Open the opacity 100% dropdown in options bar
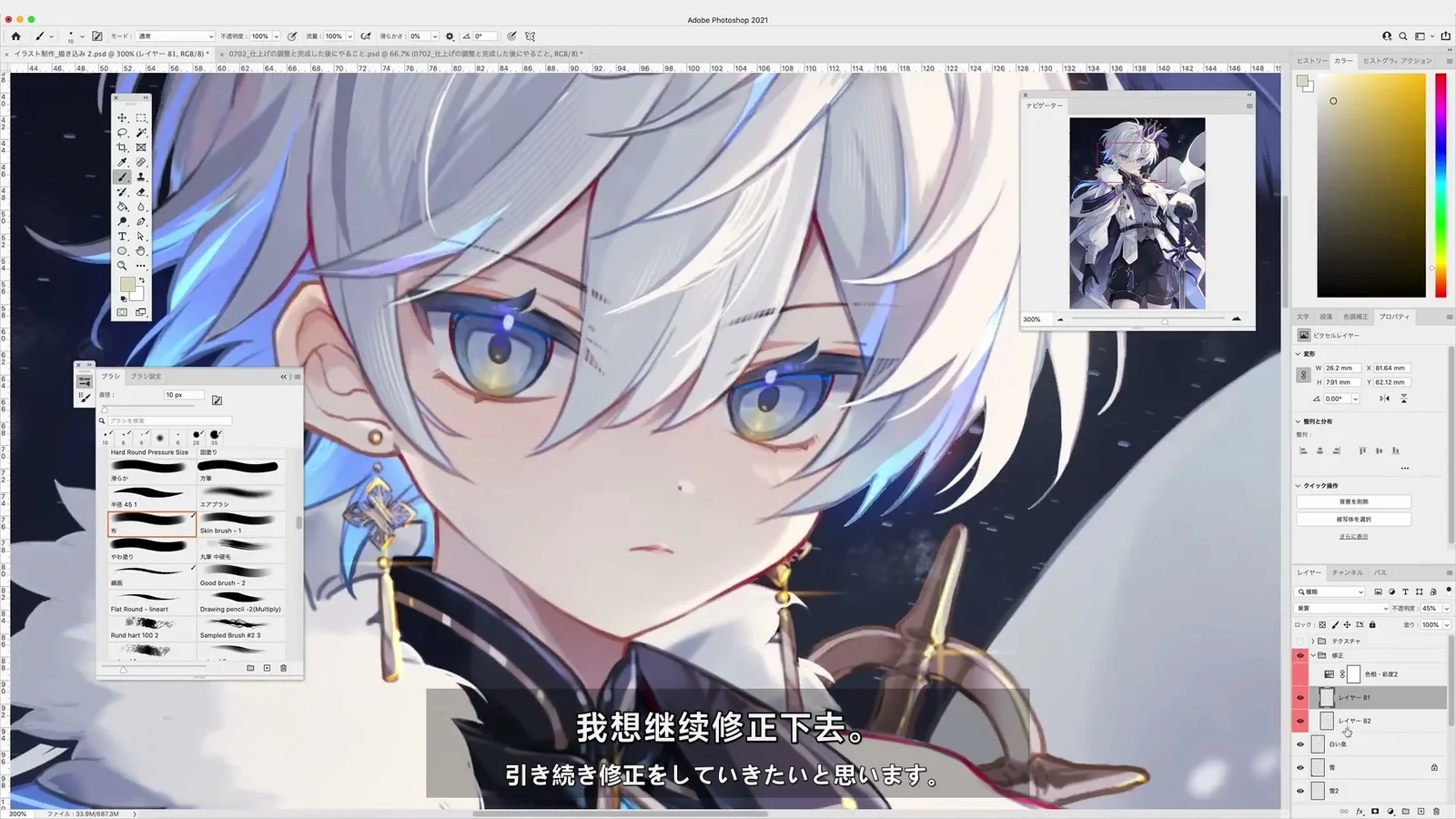 [277, 36]
